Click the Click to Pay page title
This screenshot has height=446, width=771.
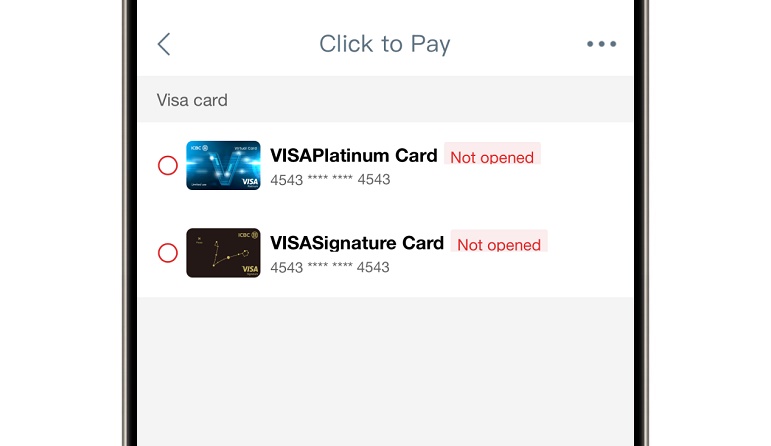385,44
